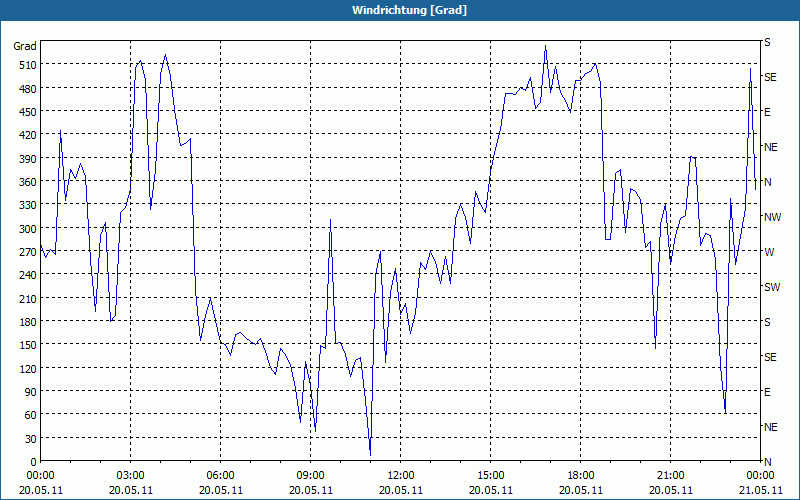
Task: Select the 18:00 time axis label
Action: (x=581, y=476)
